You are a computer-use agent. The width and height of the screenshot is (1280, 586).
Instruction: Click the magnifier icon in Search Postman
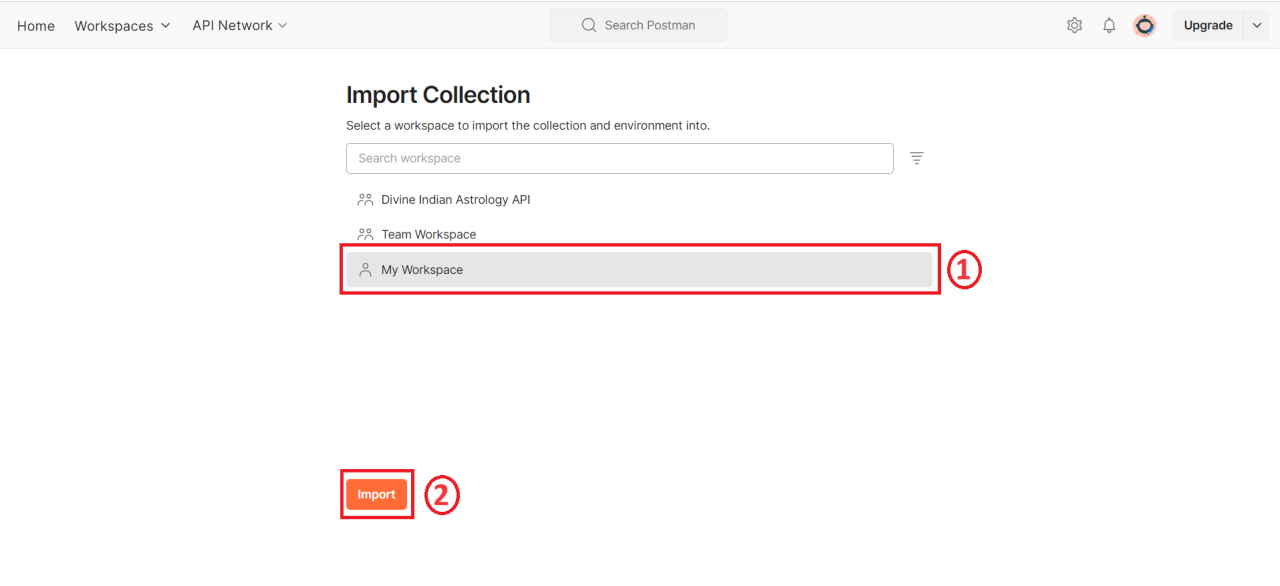coord(589,25)
